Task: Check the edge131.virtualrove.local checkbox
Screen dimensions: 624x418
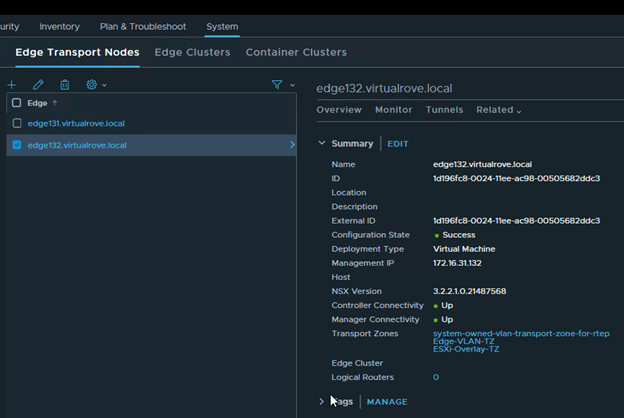Action: click(16, 124)
